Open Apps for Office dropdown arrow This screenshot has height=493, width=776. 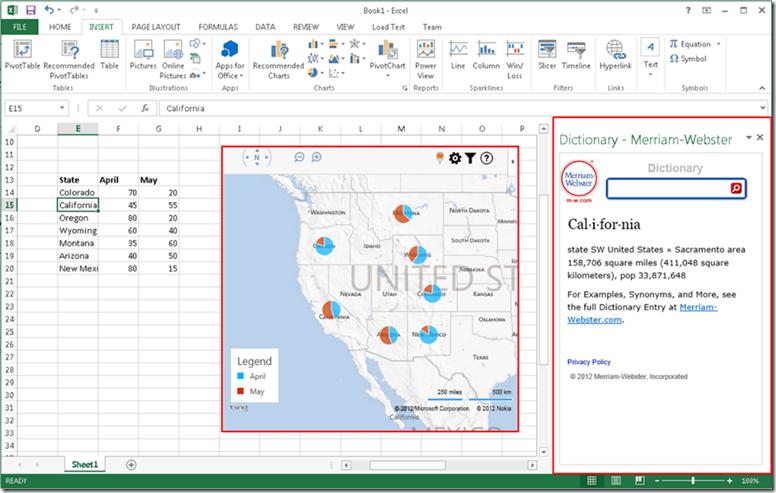click(x=242, y=76)
